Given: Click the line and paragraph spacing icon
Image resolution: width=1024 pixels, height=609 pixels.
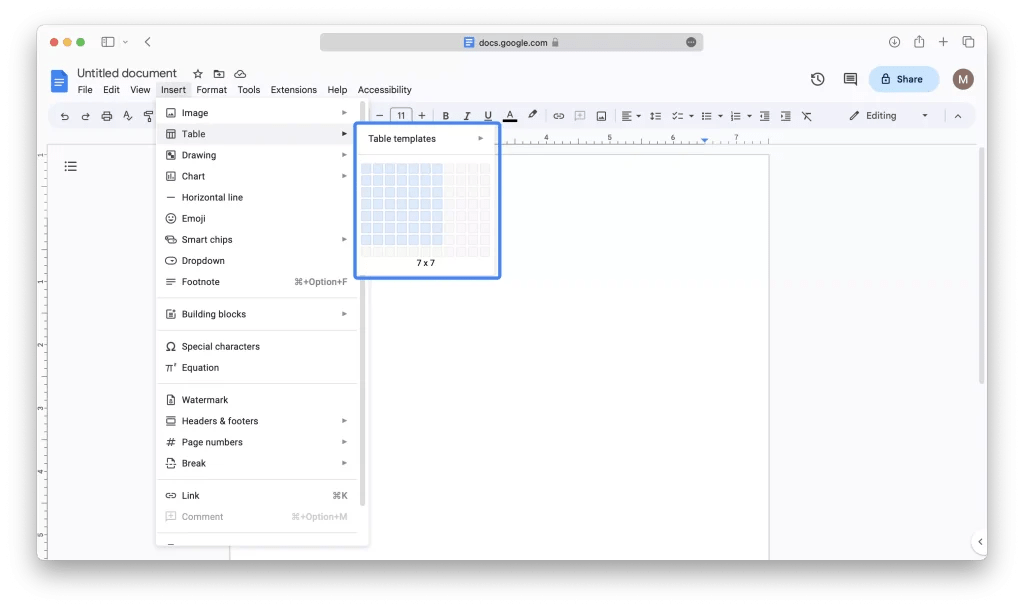Looking at the screenshot, I should [x=655, y=116].
